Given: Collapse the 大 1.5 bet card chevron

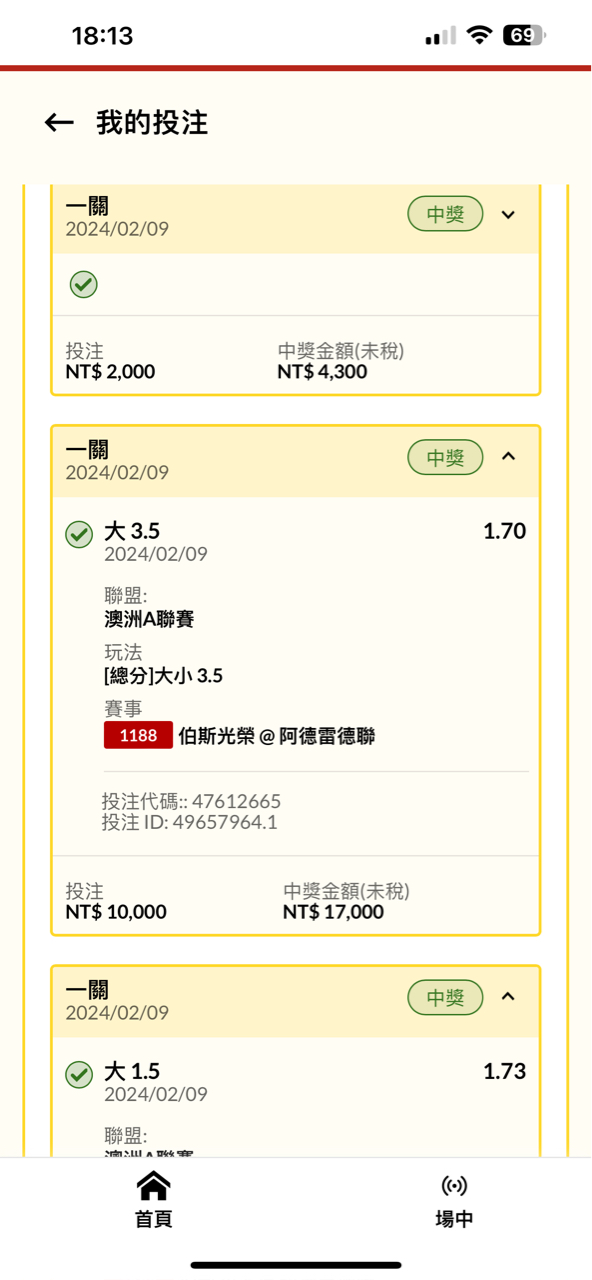Looking at the screenshot, I should (508, 996).
